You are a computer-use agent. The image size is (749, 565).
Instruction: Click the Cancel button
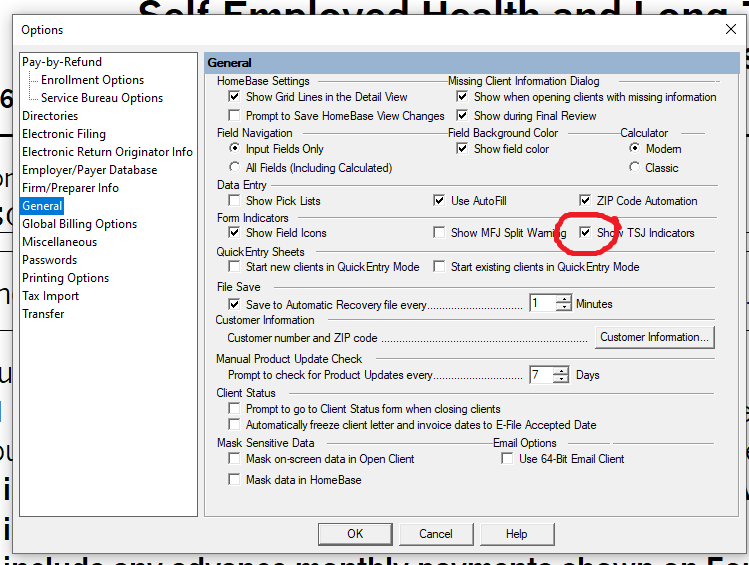(436, 534)
